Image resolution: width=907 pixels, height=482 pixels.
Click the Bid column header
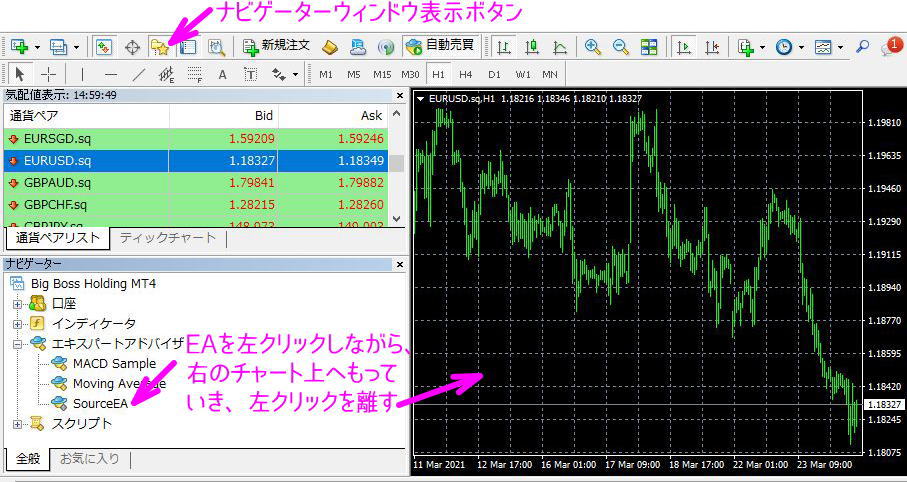tap(223, 116)
